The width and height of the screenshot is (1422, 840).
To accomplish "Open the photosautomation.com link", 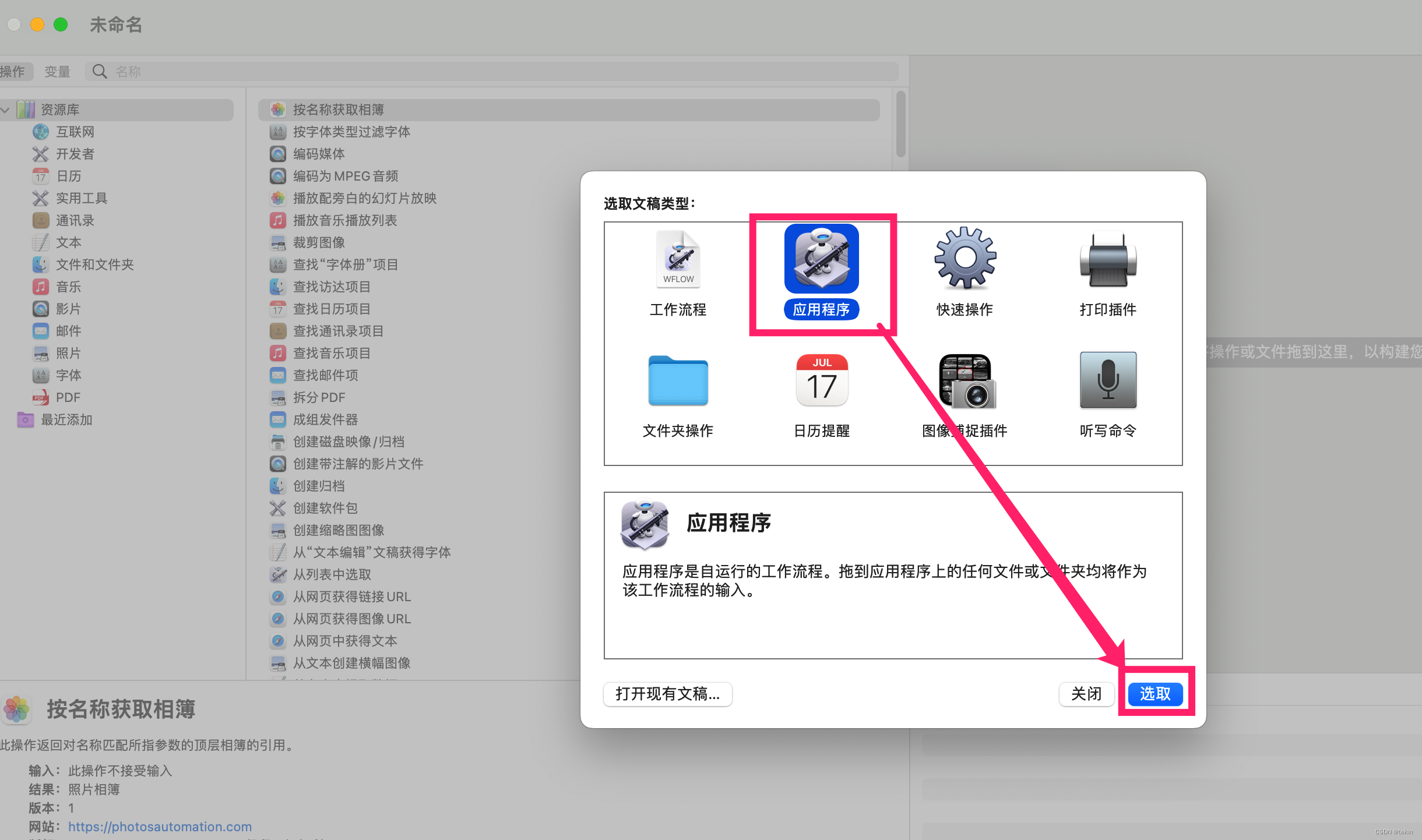I will point(160,827).
